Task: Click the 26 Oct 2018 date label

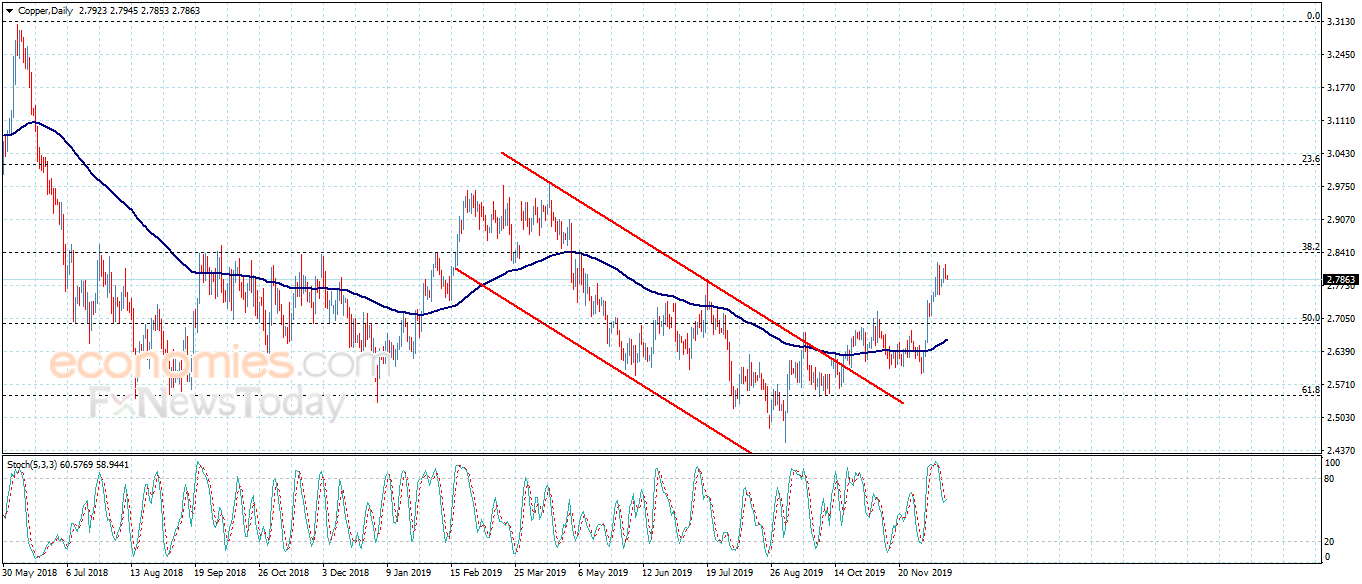Action: pos(283,573)
